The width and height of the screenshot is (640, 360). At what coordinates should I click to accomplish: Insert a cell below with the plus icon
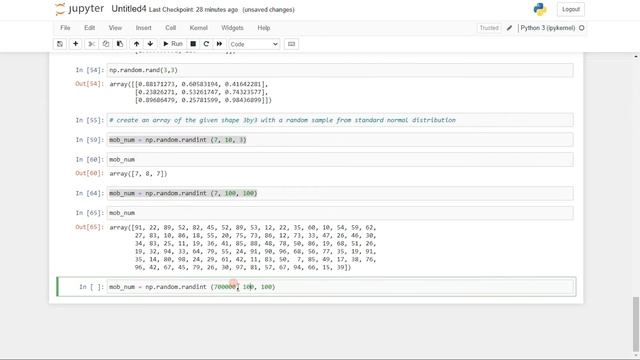[76, 44]
